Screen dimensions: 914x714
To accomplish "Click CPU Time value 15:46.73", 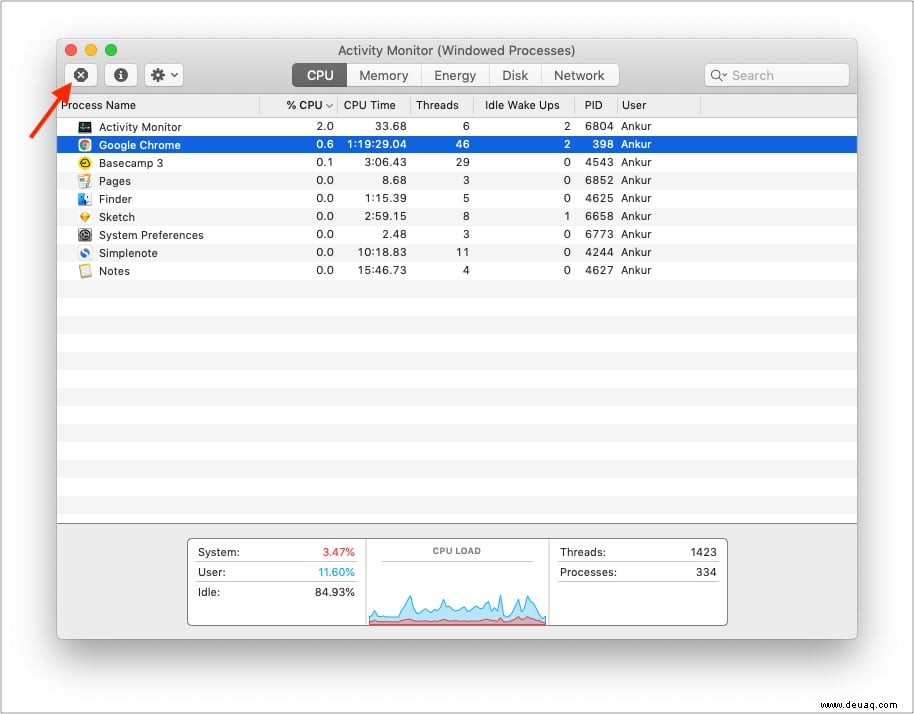I will pyautogui.click(x=382, y=270).
